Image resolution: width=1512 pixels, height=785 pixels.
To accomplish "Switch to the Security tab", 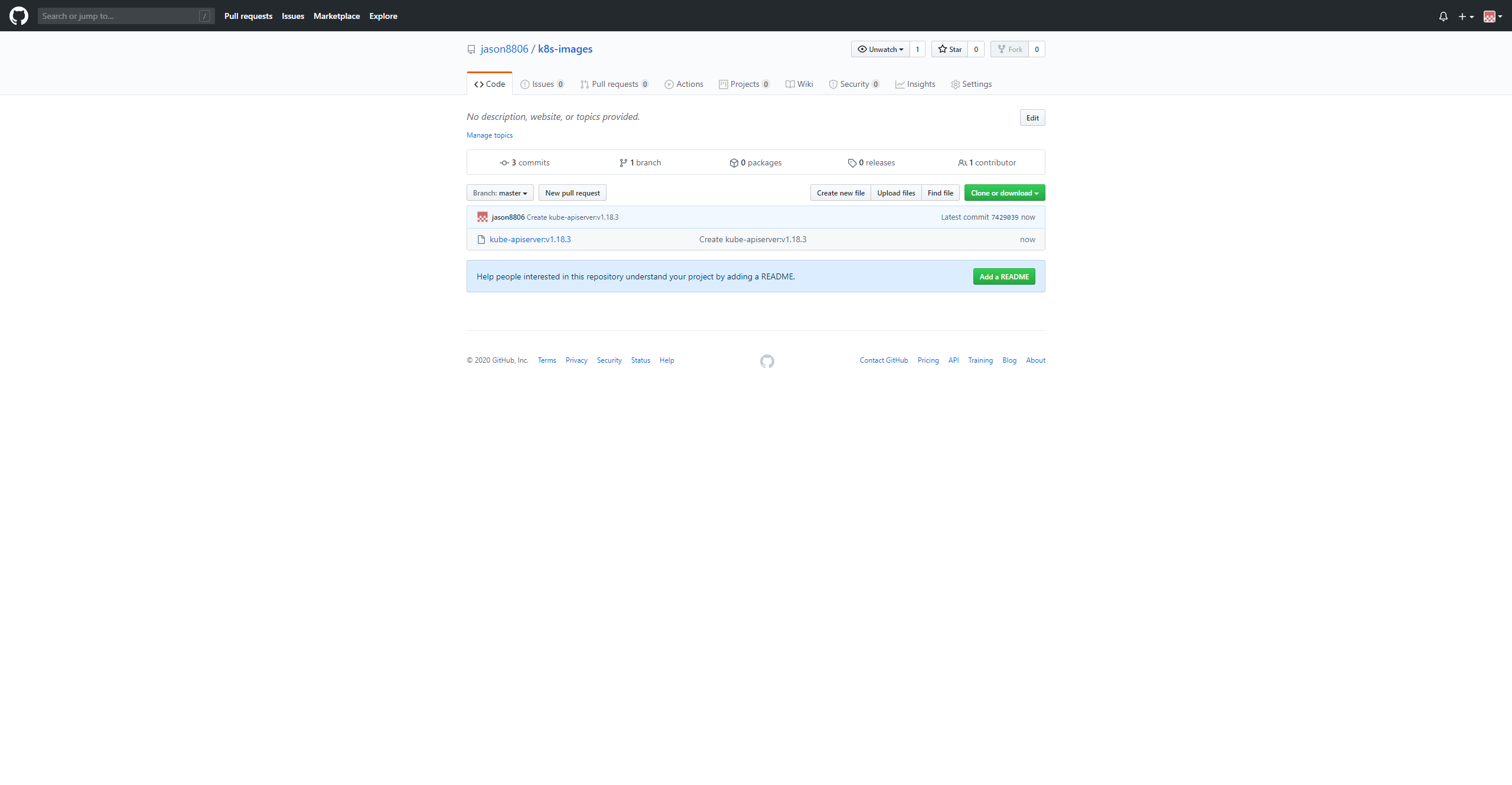I will [854, 84].
